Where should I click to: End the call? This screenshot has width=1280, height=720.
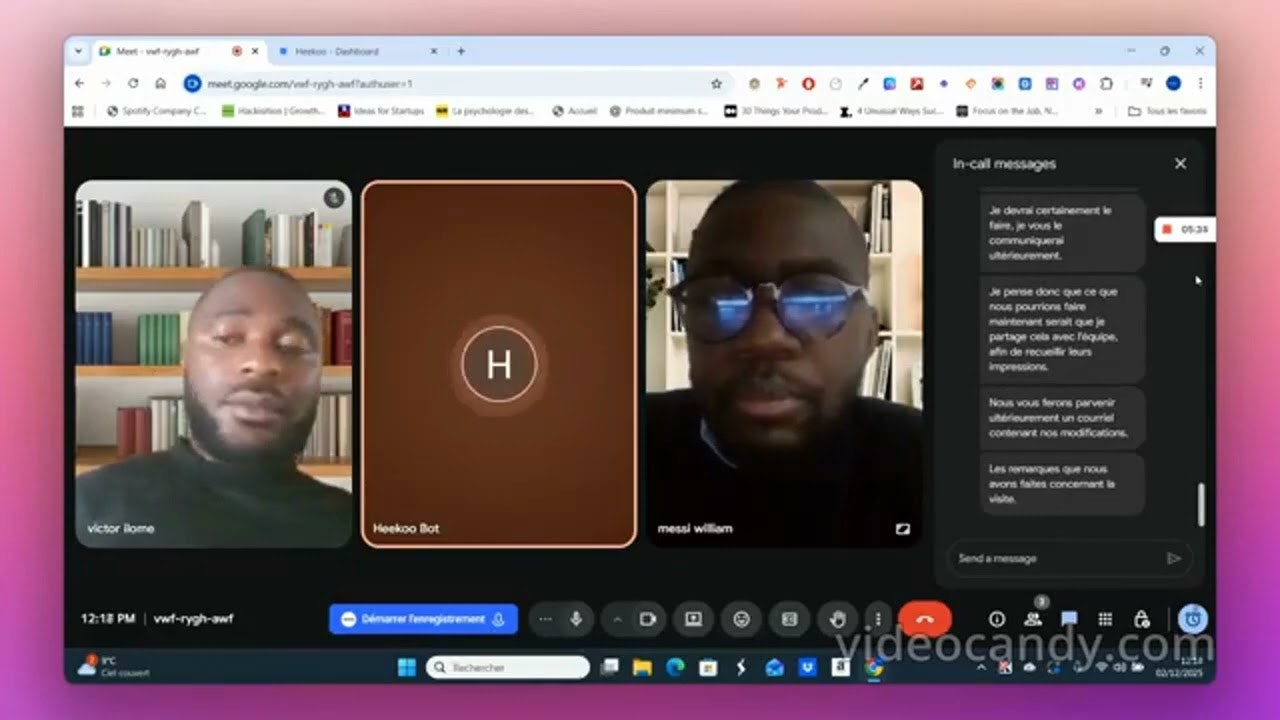pyautogui.click(x=925, y=619)
